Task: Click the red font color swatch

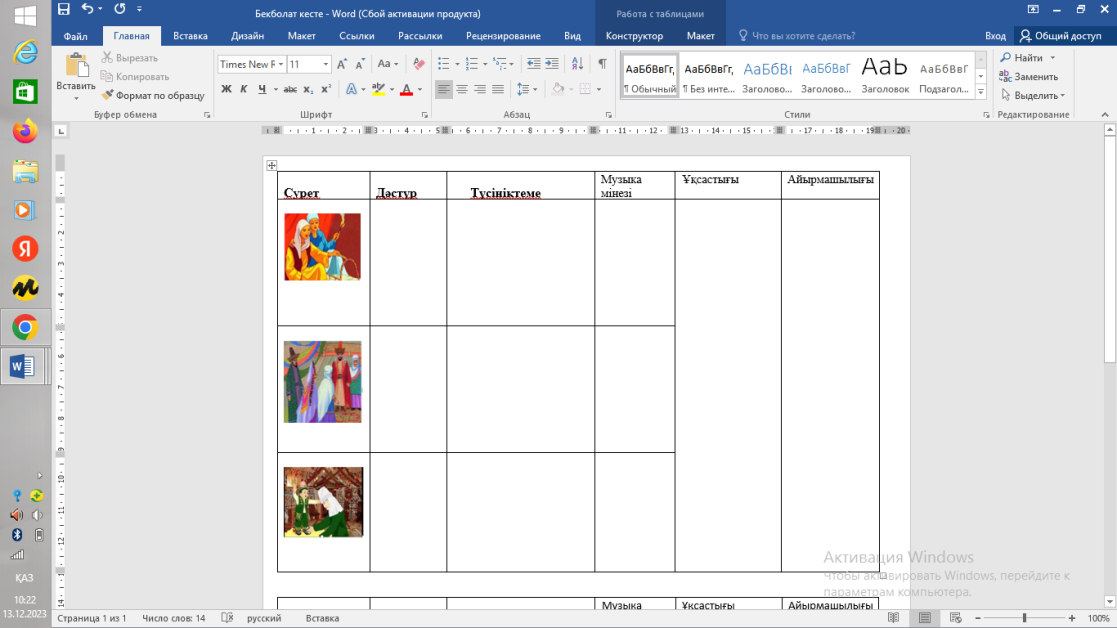Action: pos(405,89)
